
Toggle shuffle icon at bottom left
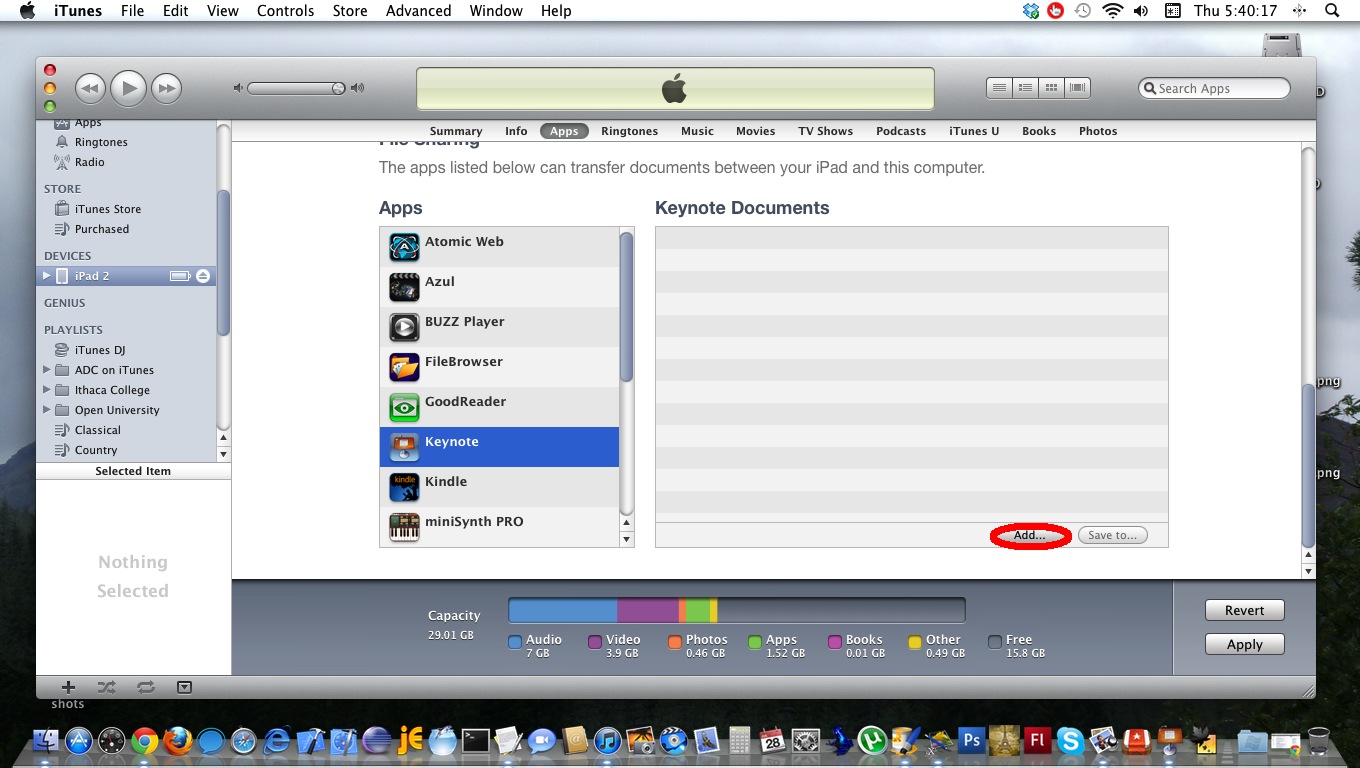107,687
